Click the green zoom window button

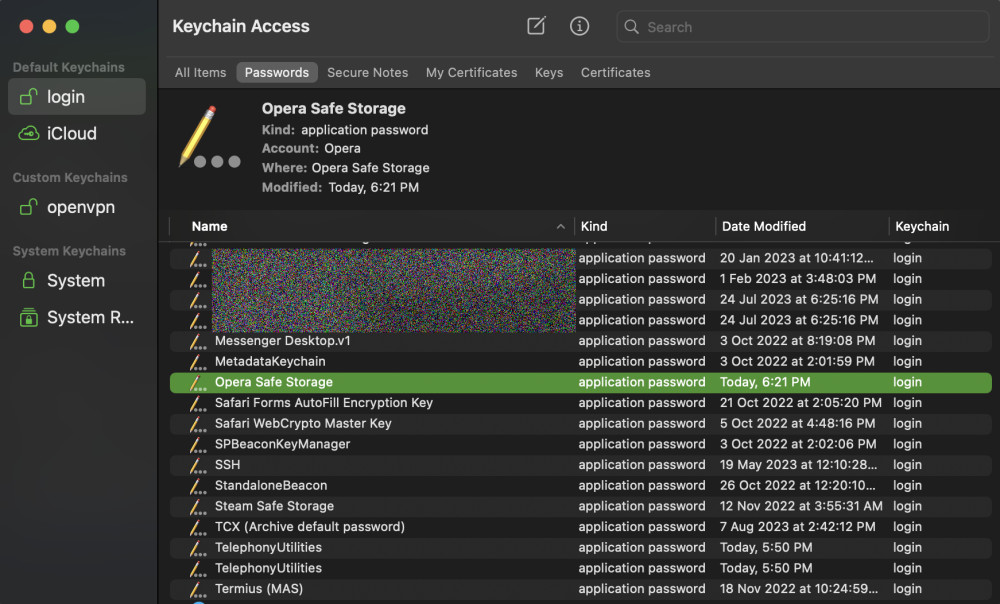(x=73, y=26)
